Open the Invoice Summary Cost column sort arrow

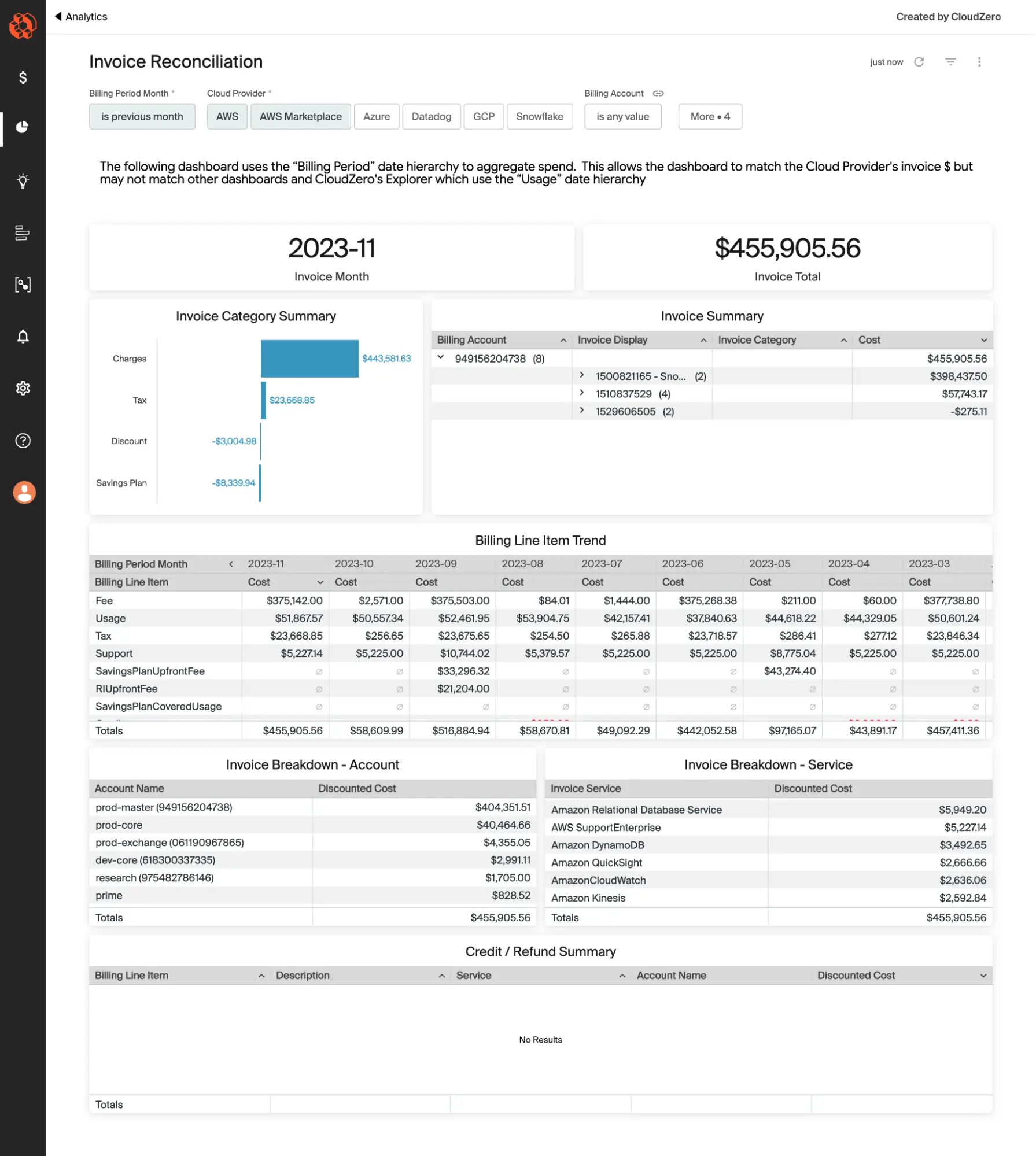point(984,340)
